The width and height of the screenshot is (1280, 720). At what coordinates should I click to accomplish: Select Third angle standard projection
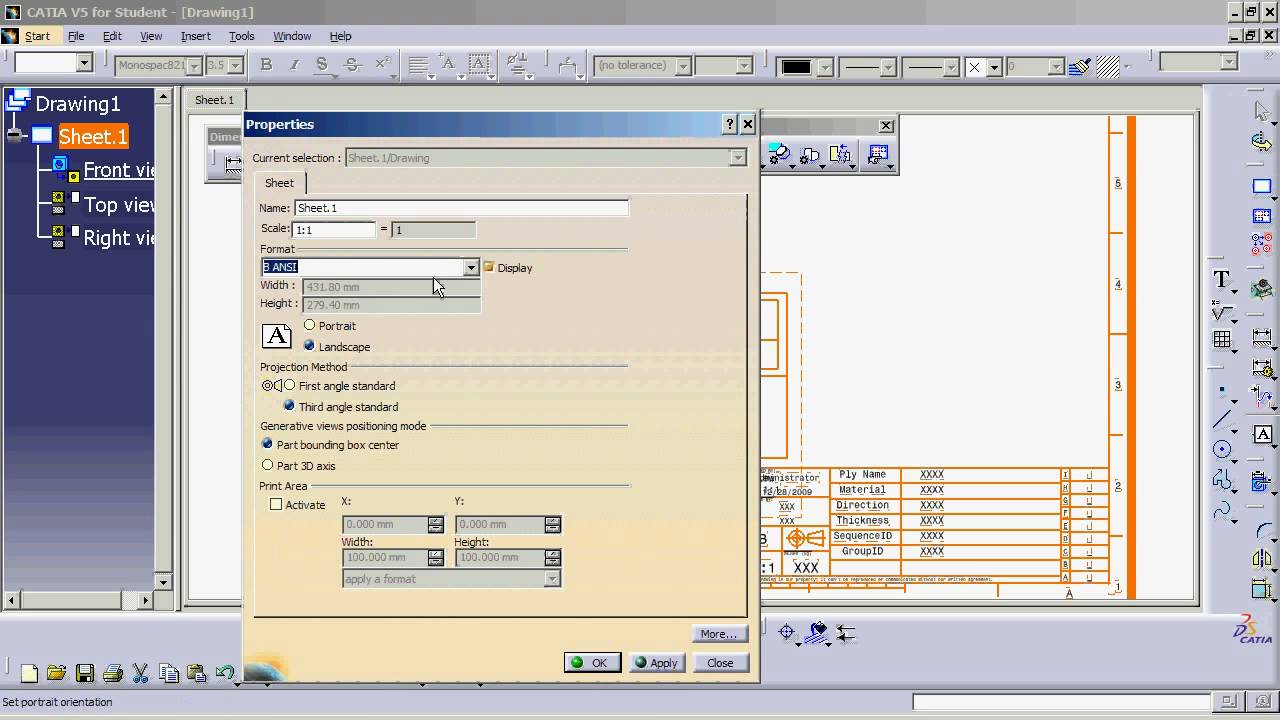click(x=289, y=406)
